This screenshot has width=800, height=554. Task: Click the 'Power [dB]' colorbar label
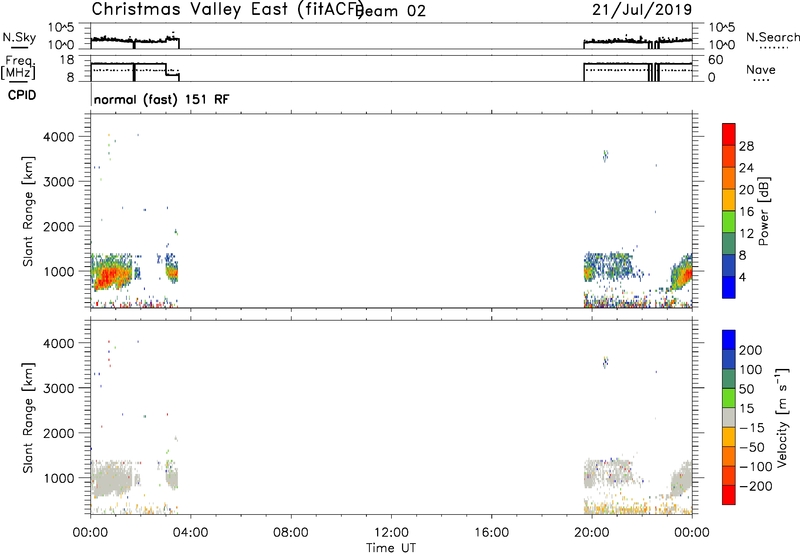[763, 211]
